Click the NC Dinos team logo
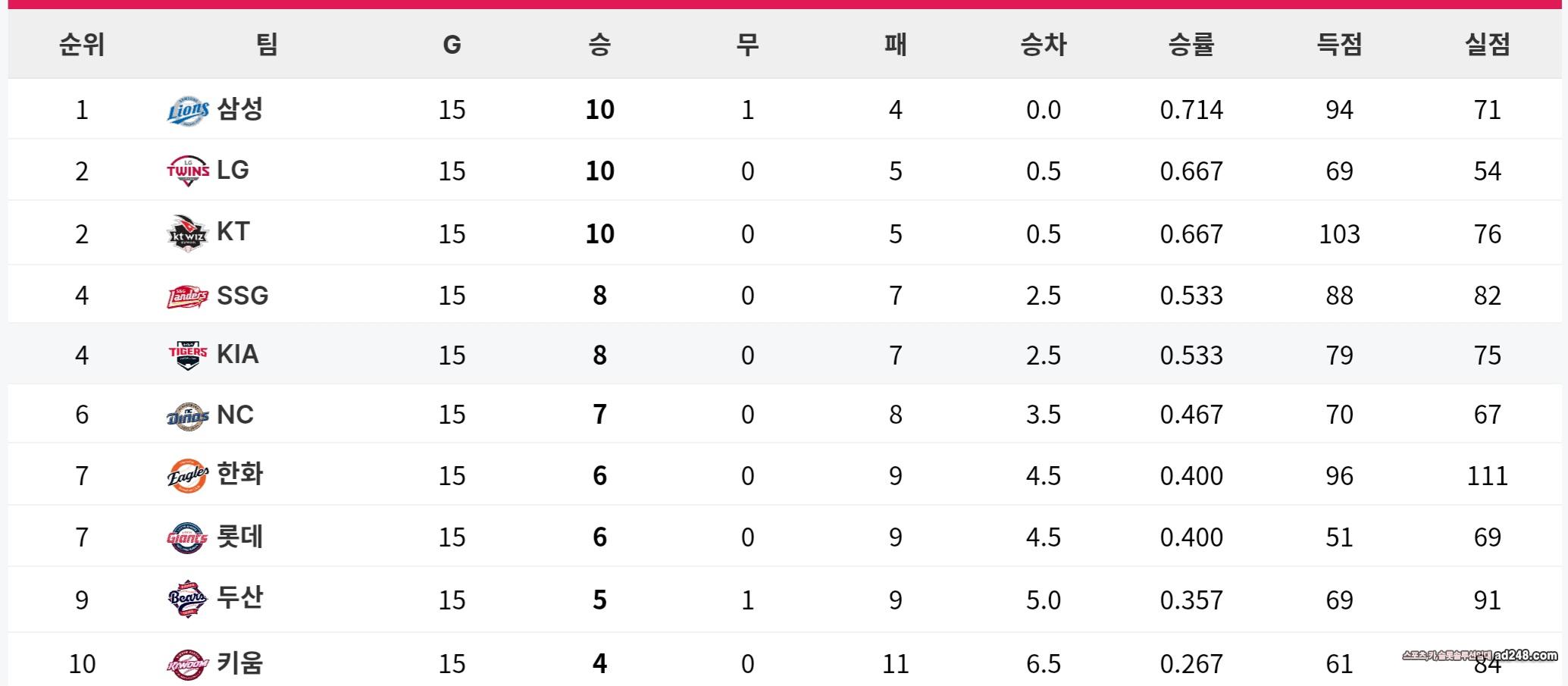This screenshot has height=686, width=1568. (187, 415)
